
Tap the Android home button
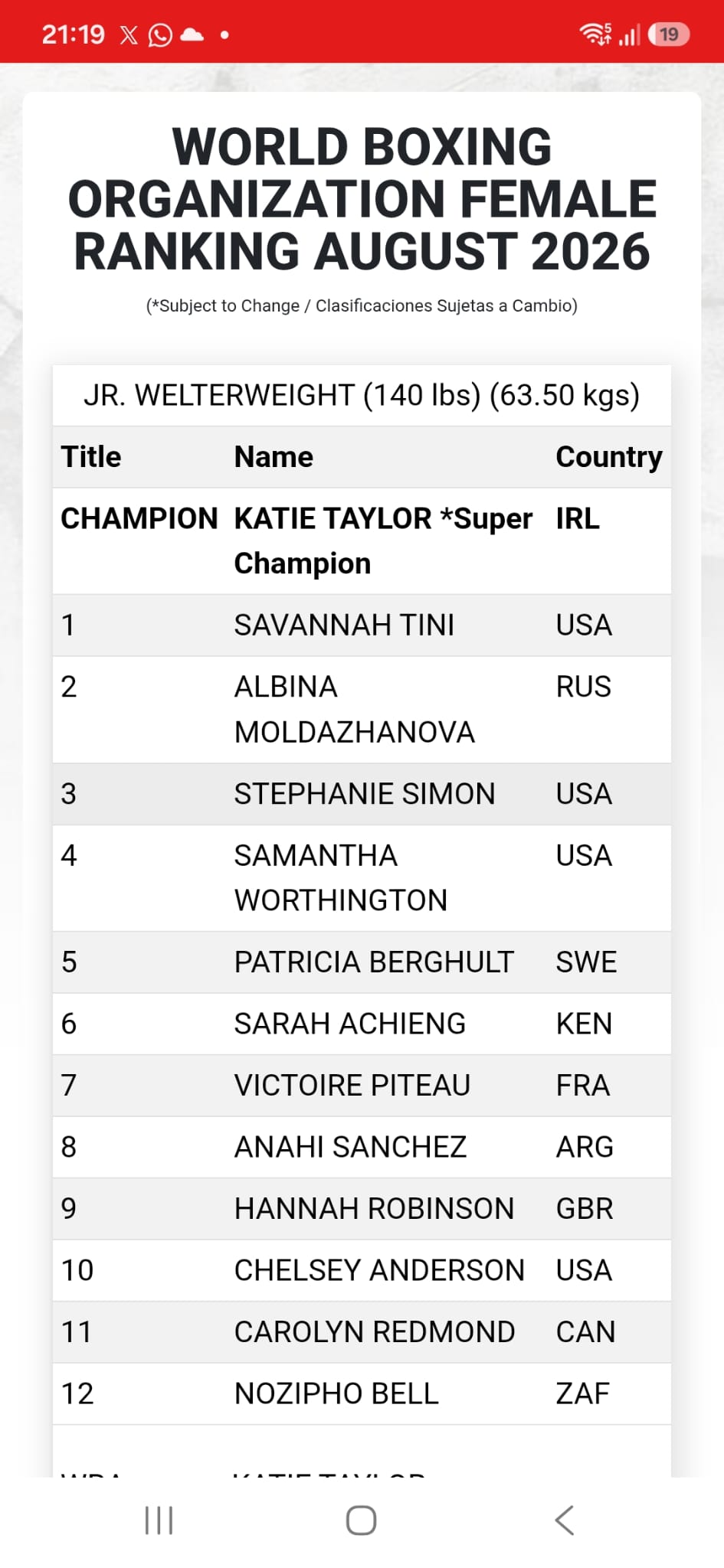point(362,1521)
